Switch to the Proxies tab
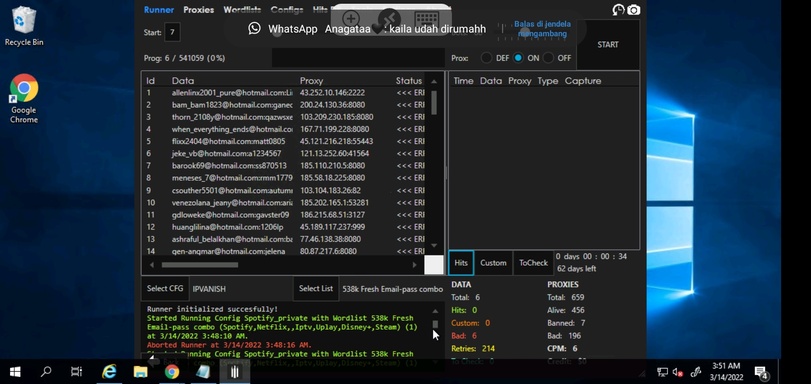The height and width of the screenshot is (384, 811). (x=199, y=10)
